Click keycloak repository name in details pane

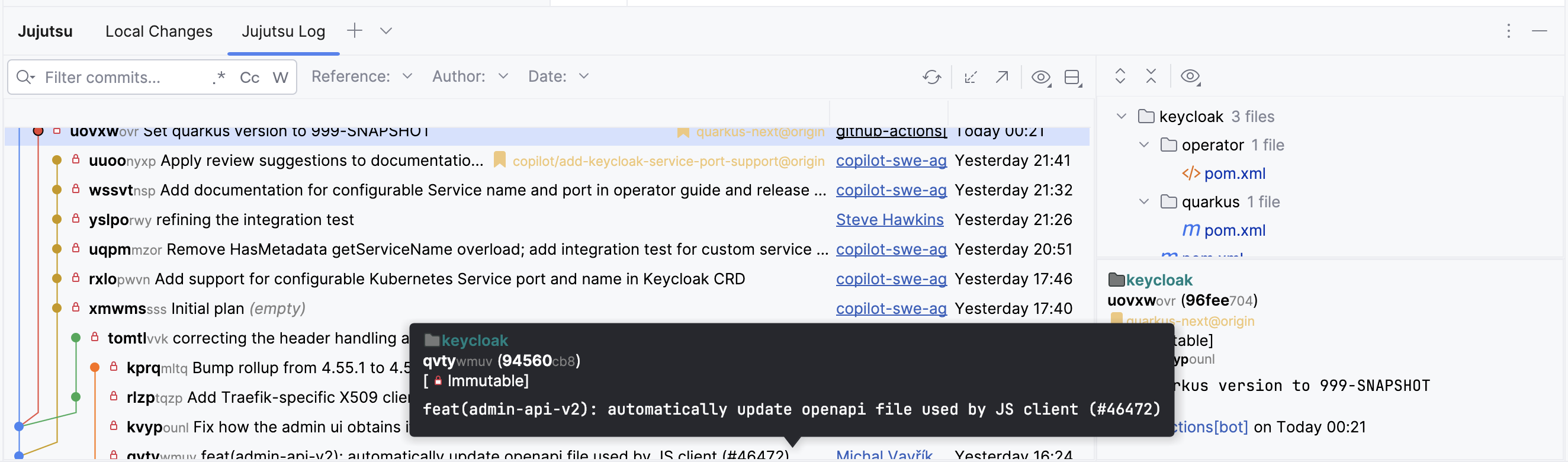[1158, 280]
